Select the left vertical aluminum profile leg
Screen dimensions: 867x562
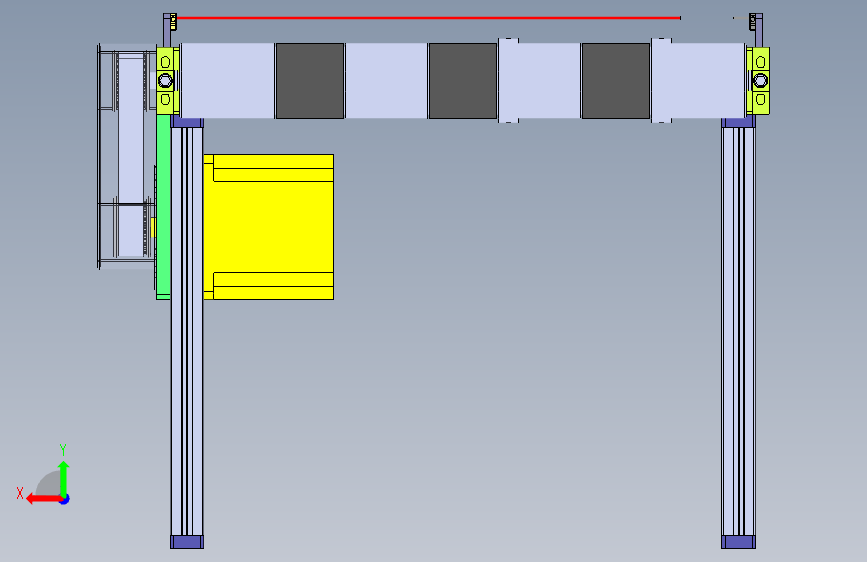tap(187, 332)
